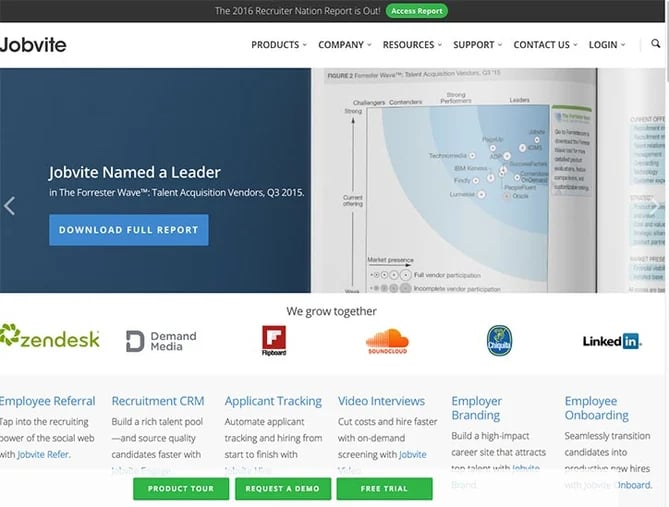669x507 pixels.
Task: Go to previous slide with left arrow
Action: (x=10, y=206)
